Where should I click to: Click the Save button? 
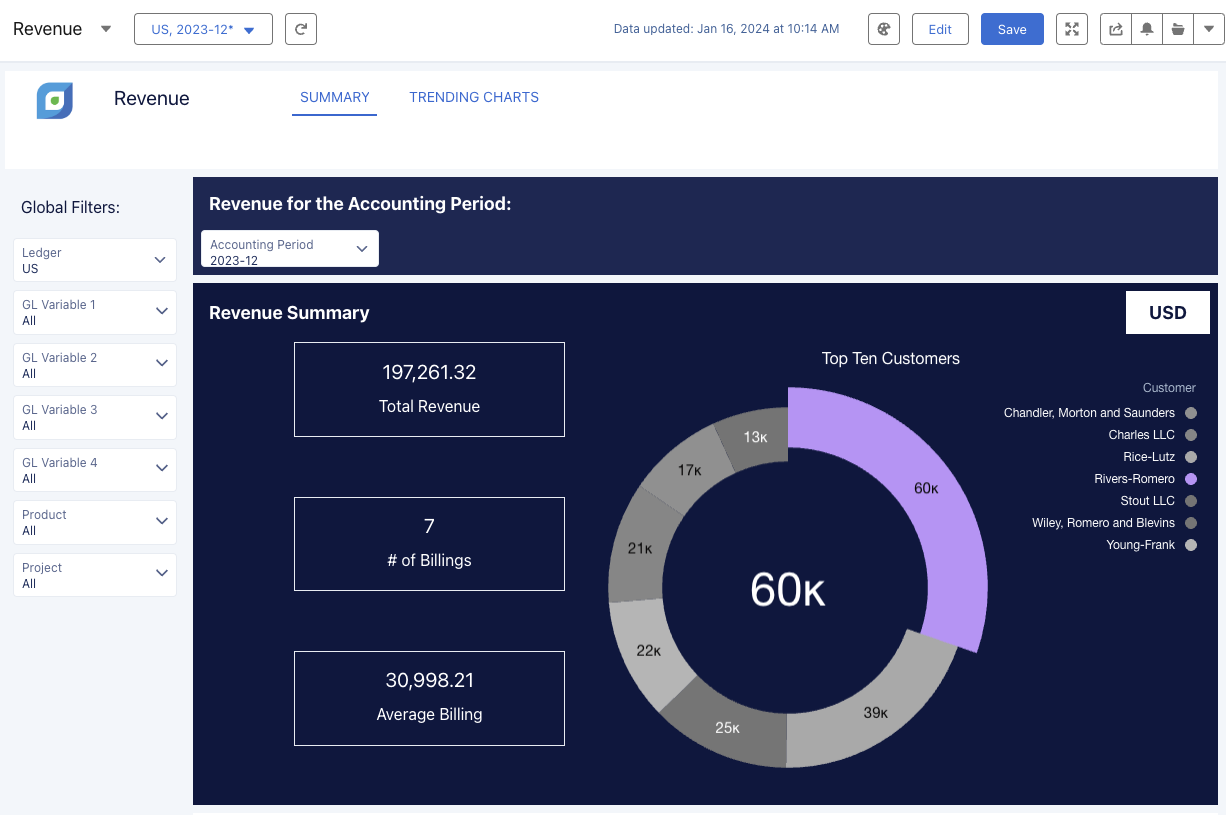coord(1012,29)
